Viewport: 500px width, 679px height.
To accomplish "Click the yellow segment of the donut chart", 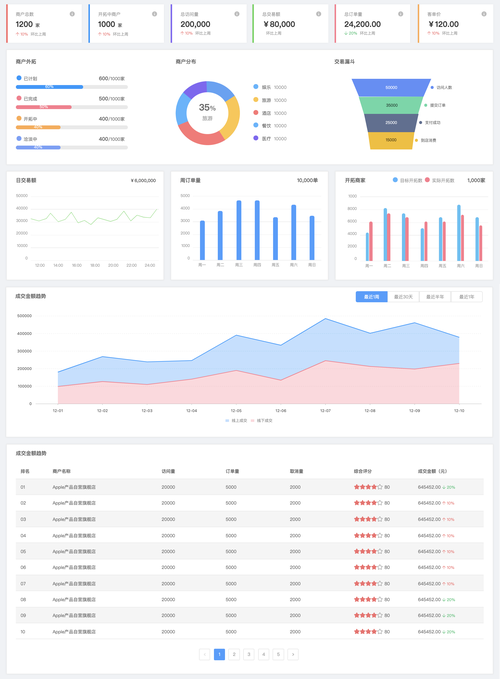I will [231, 118].
